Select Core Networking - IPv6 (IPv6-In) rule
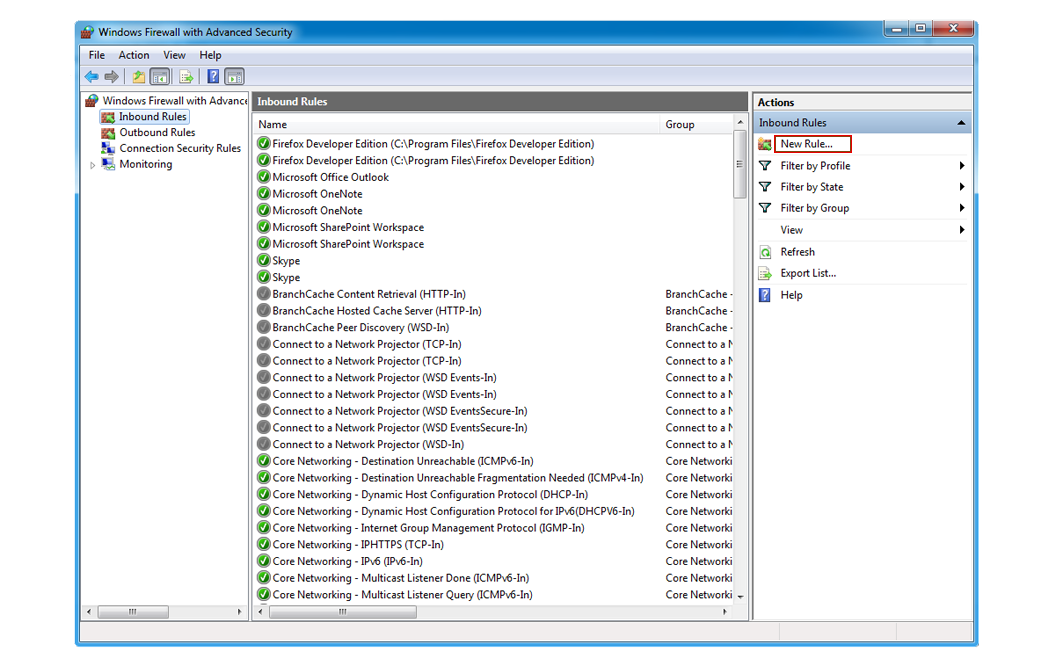Screen dimensions: 1049x665 coord(347,561)
